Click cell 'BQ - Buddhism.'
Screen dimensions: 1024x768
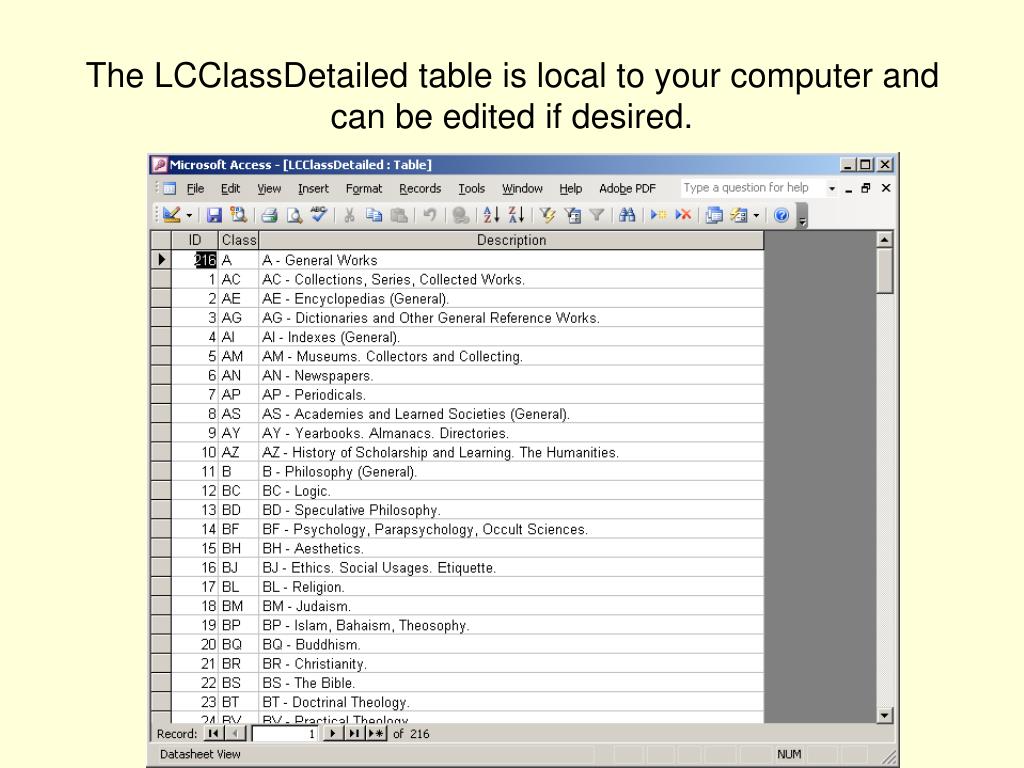pyautogui.click(x=511, y=644)
